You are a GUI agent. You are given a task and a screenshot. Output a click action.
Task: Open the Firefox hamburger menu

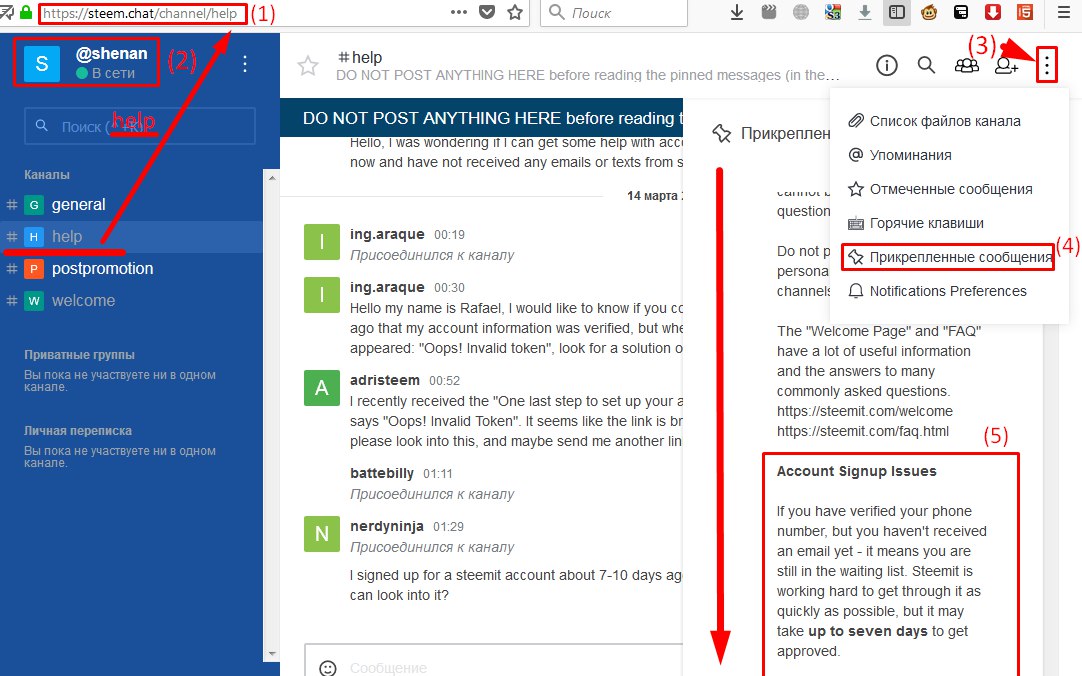tap(1064, 12)
